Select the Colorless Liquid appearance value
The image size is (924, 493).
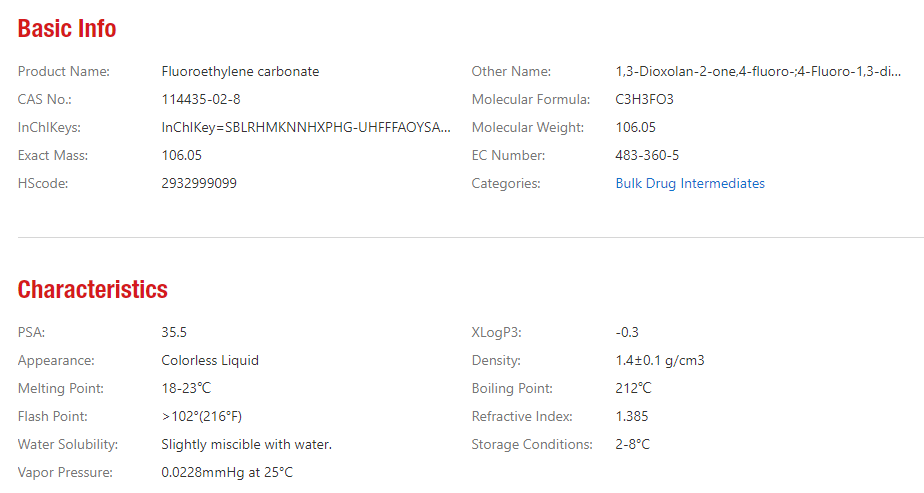pyautogui.click(x=210, y=360)
